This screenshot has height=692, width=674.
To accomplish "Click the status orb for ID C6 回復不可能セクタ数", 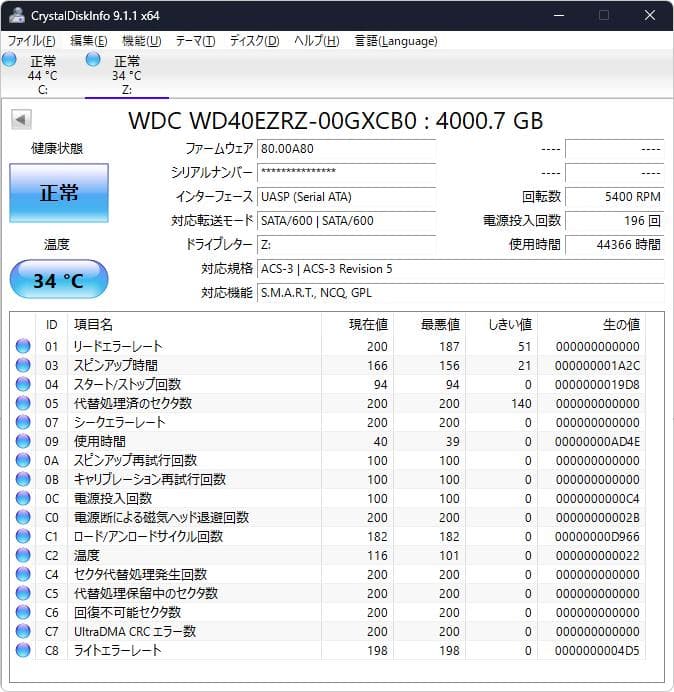I will [x=23, y=612].
